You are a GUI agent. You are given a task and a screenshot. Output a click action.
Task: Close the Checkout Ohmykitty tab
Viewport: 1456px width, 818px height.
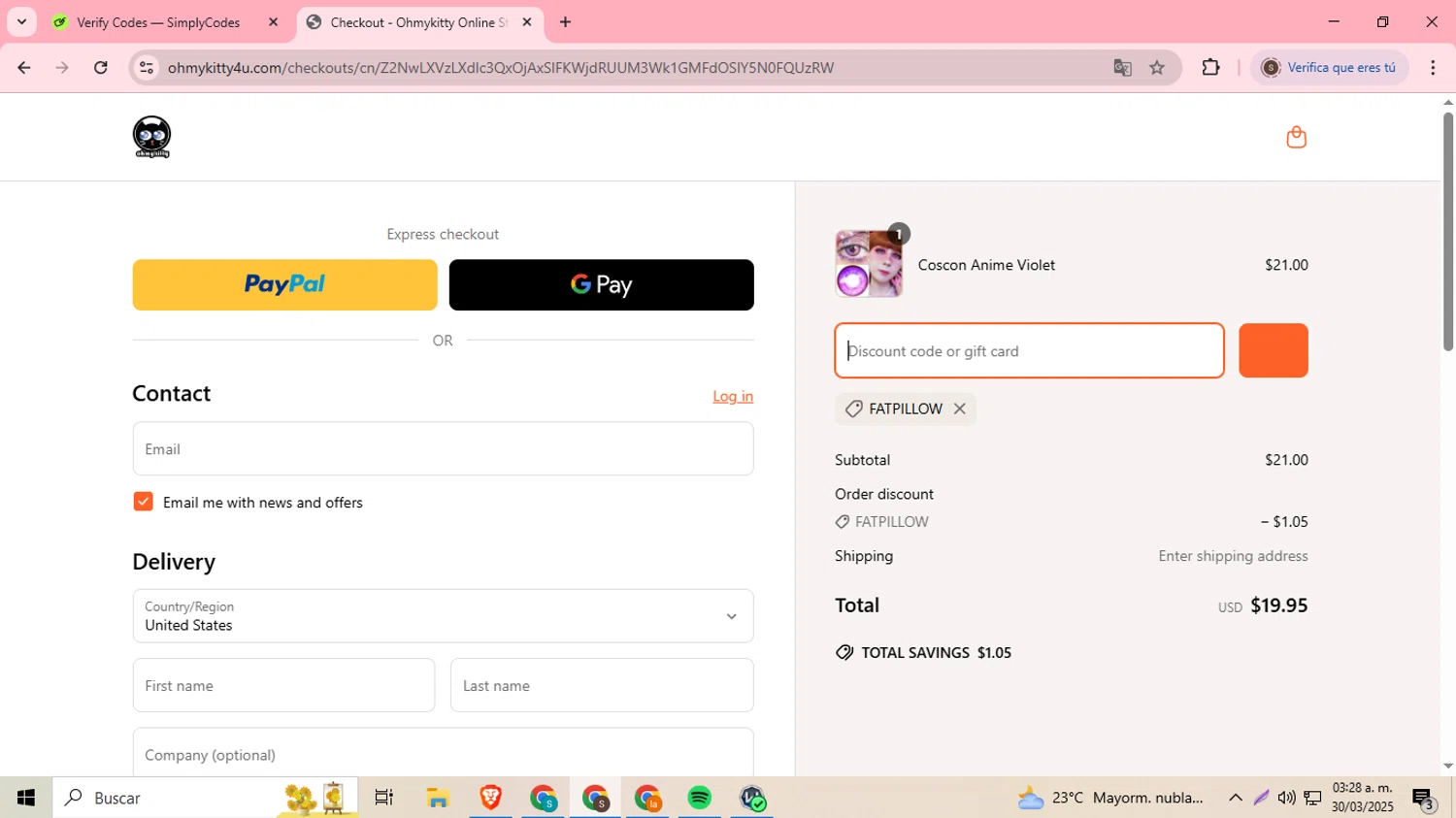click(527, 22)
